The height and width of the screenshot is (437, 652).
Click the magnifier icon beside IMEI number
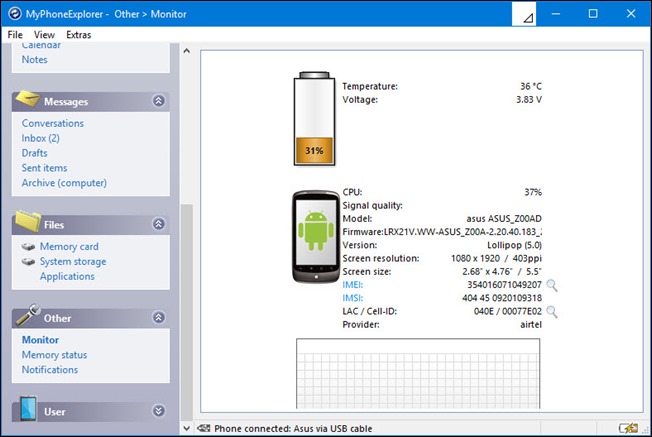552,285
